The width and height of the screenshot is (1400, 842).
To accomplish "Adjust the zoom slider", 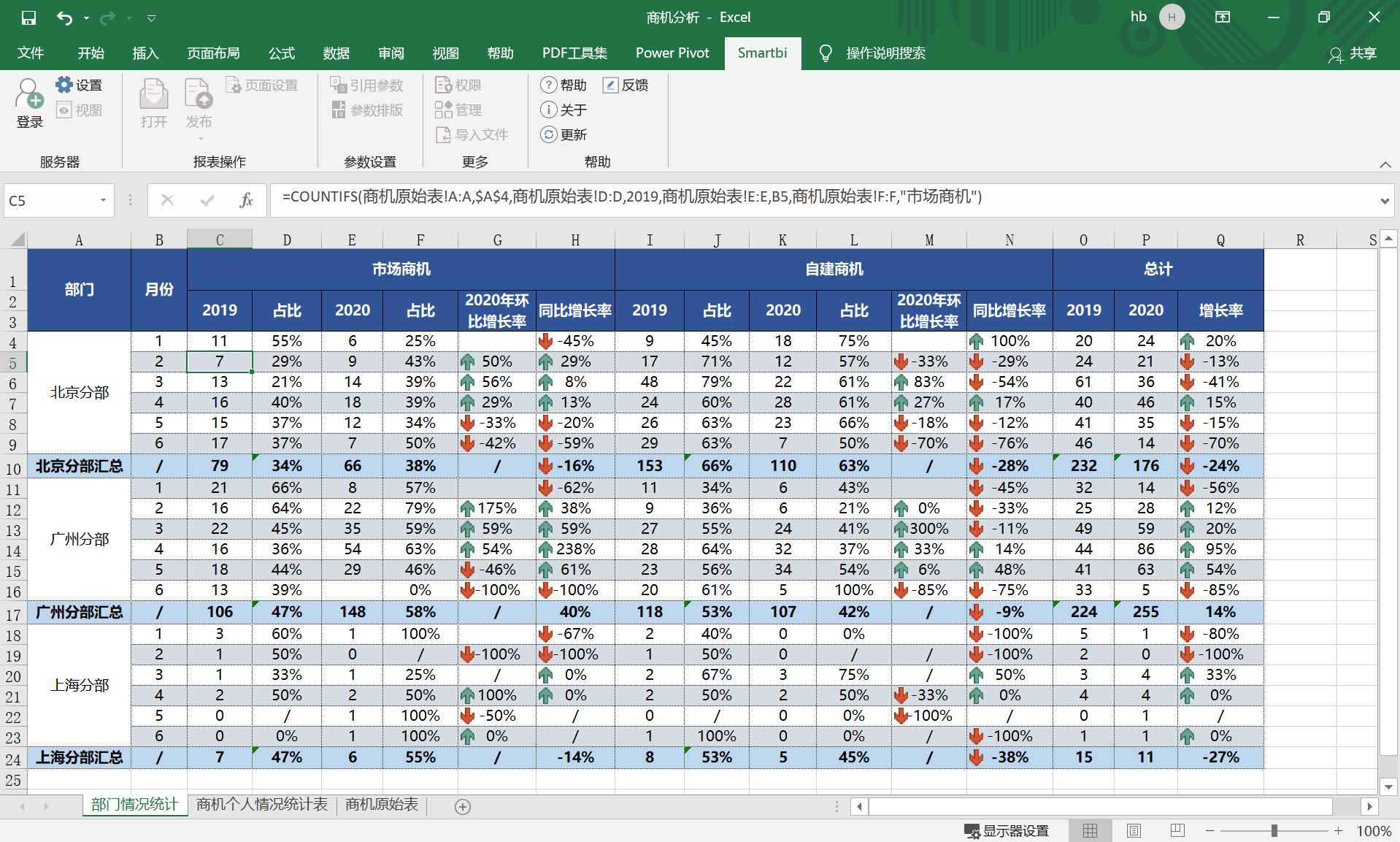I will pyautogui.click(x=1273, y=830).
